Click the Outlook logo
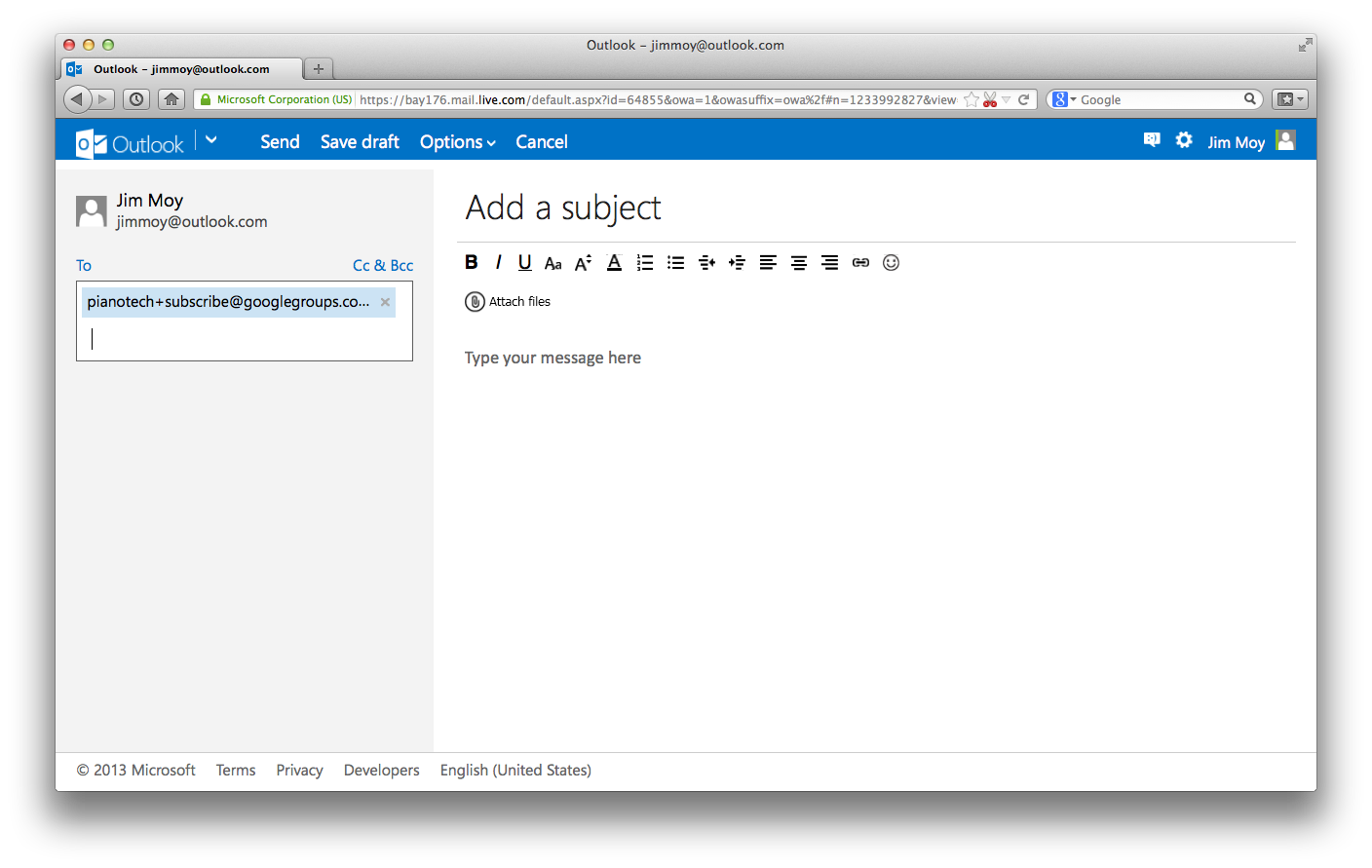 (x=130, y=144)
